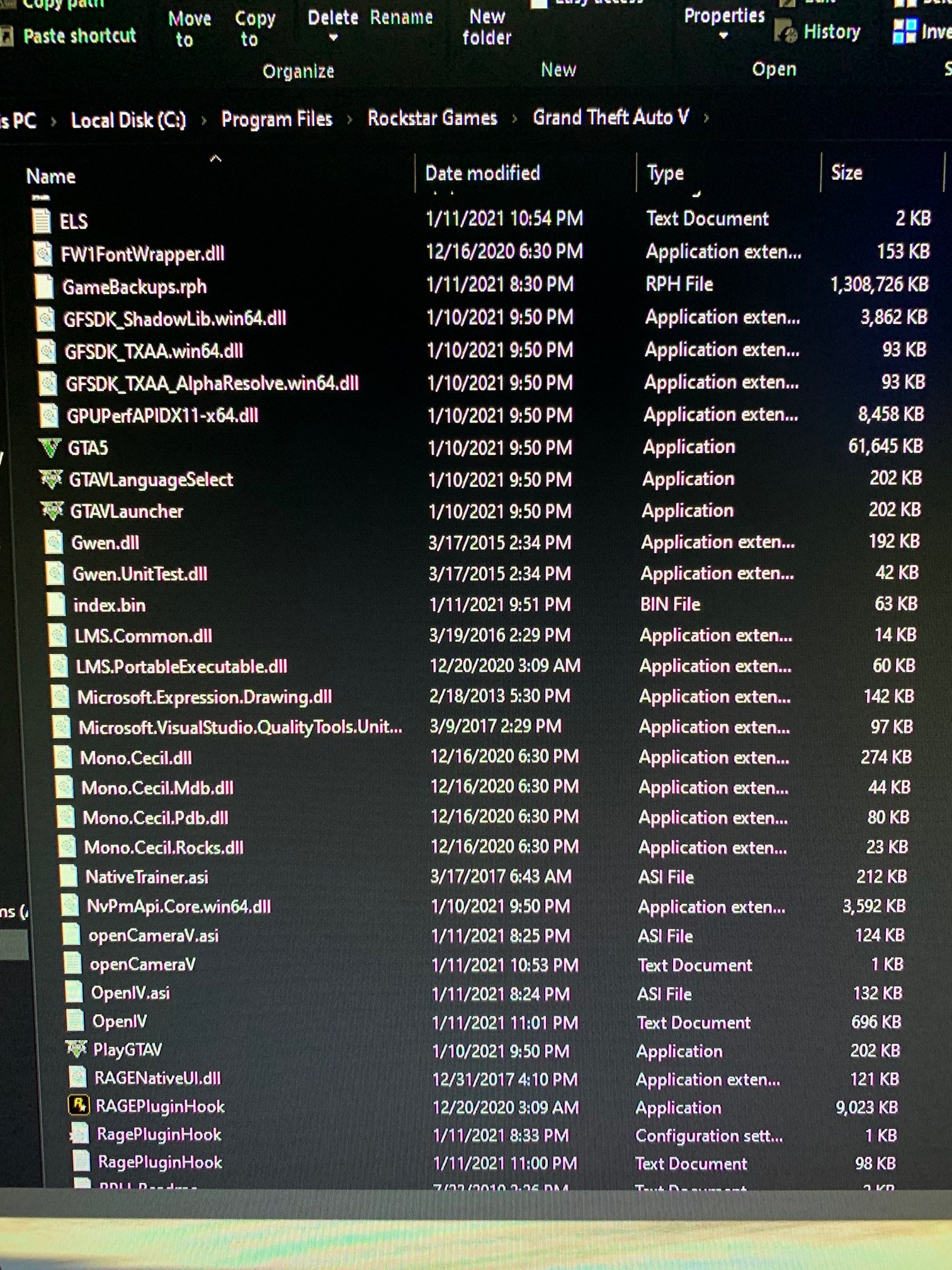Select the NativeTrainer.asi file icon
The height and width of the screenshot is (1270, 952).
67,876
